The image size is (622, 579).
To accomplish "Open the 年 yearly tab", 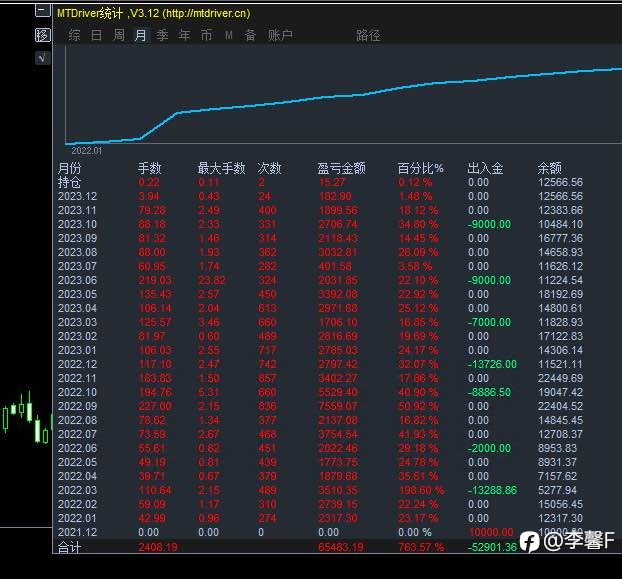I will (x=184, y=35).
